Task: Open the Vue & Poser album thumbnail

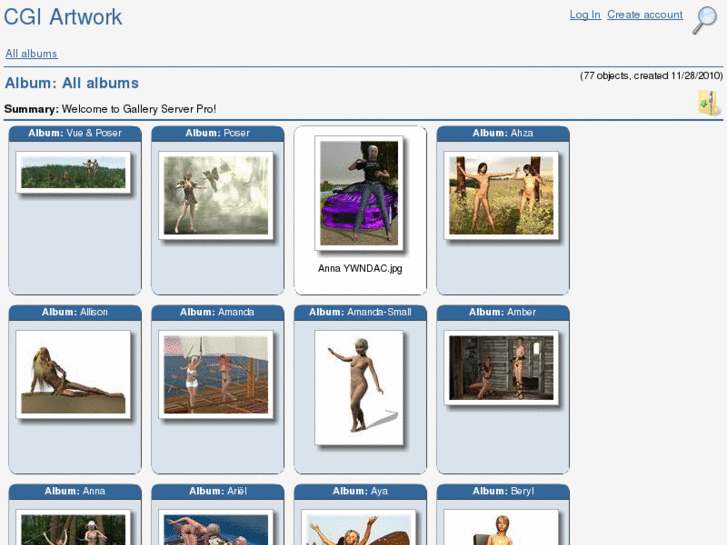Action: pos(73,173)
